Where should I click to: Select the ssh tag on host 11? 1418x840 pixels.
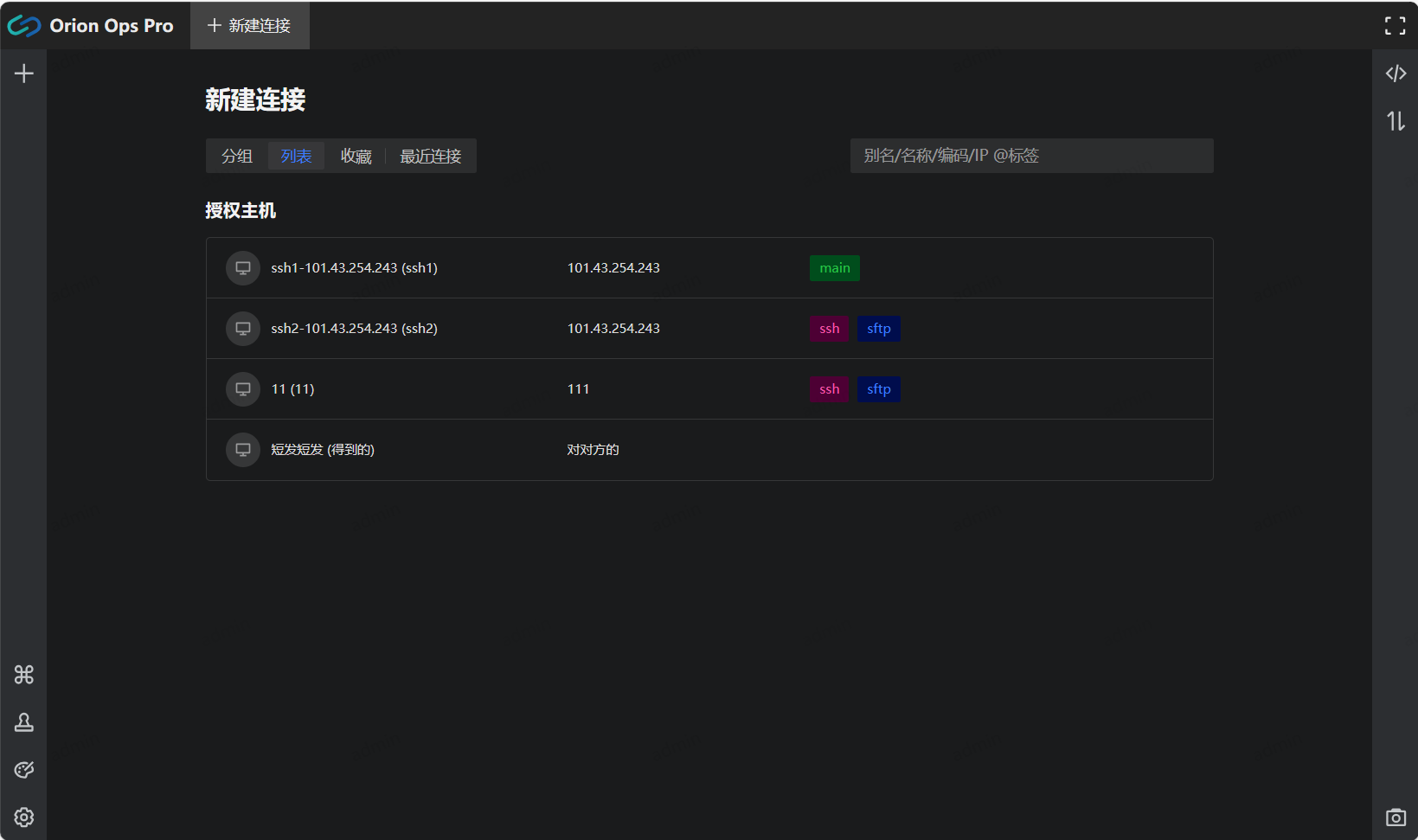829,389
